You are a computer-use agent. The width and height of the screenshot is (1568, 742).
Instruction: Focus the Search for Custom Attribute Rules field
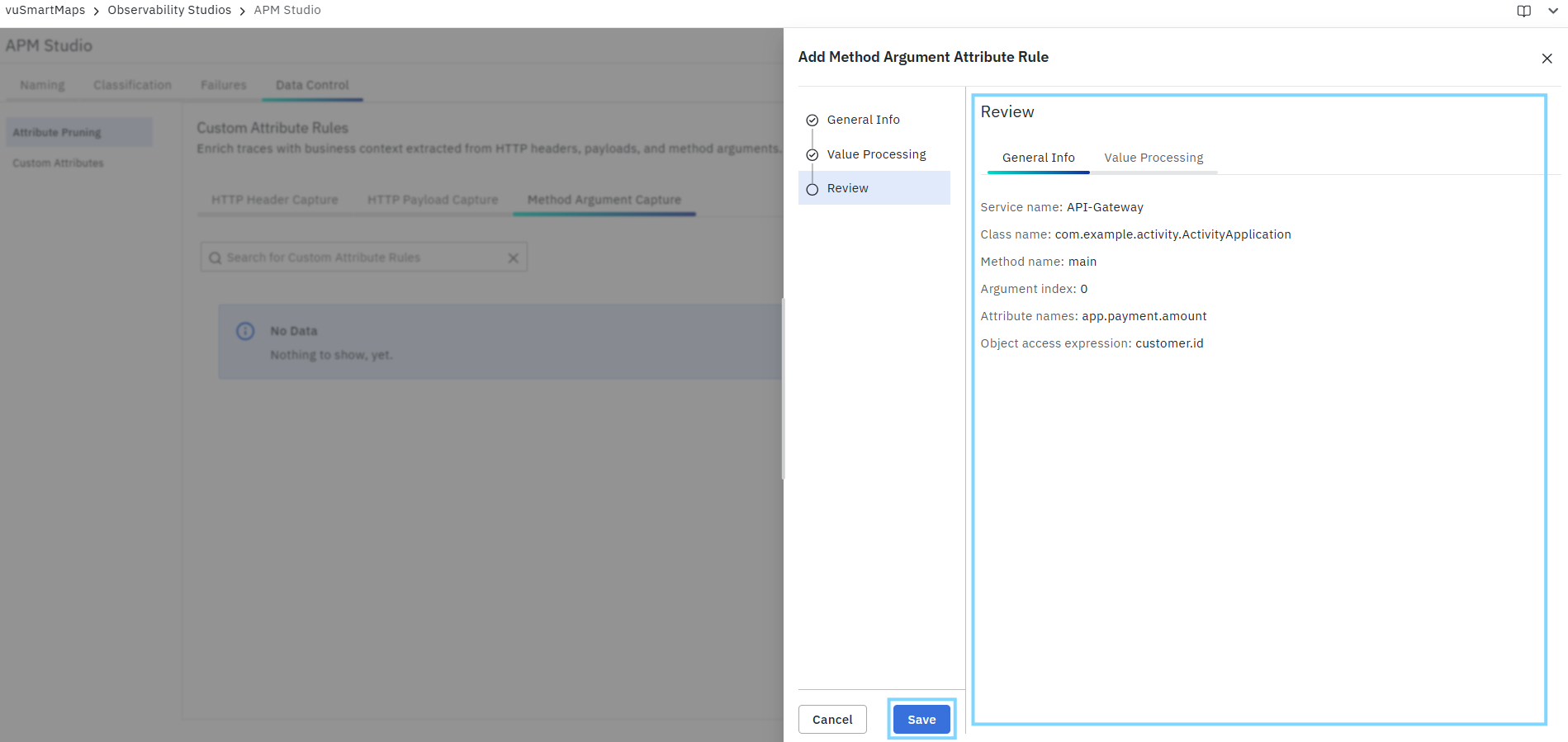click(x=363, y=258)
